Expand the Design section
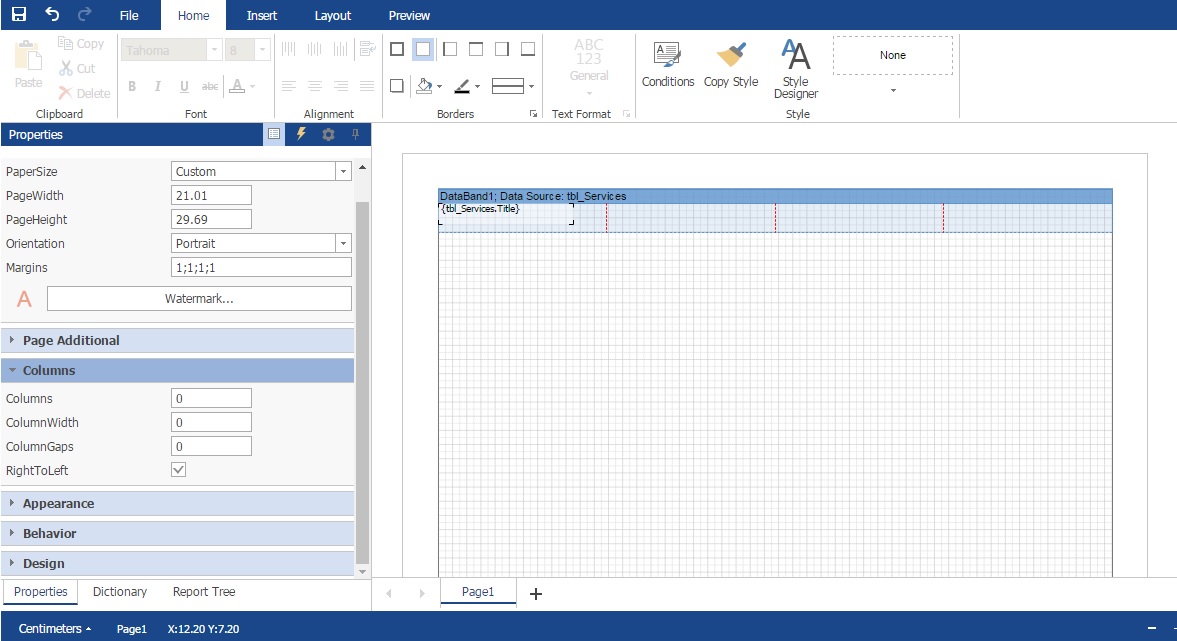 (178, 564)
